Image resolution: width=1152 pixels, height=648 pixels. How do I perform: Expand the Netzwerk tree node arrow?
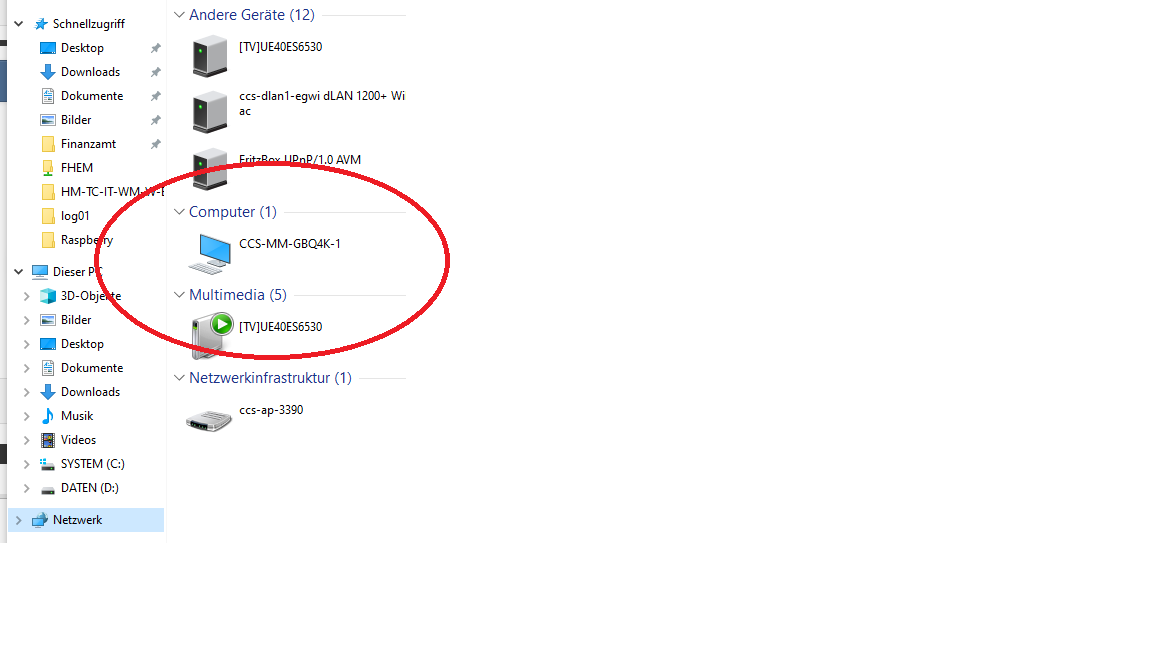pyautogui.click(x=19, y=520)
